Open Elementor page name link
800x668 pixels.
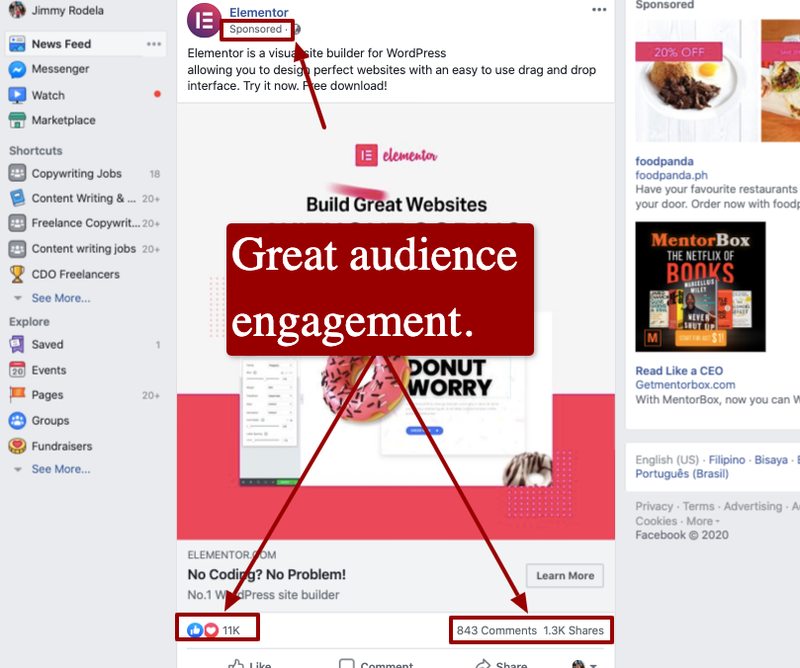coord(259,12)
